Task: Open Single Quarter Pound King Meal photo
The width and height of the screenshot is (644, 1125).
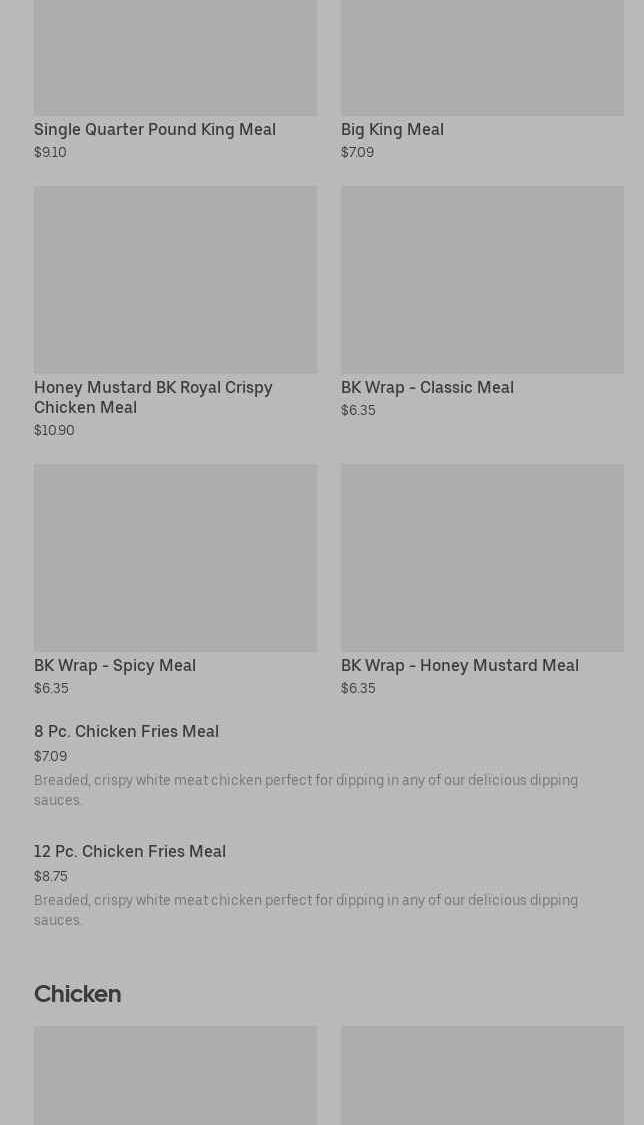Action: (175, 58)
